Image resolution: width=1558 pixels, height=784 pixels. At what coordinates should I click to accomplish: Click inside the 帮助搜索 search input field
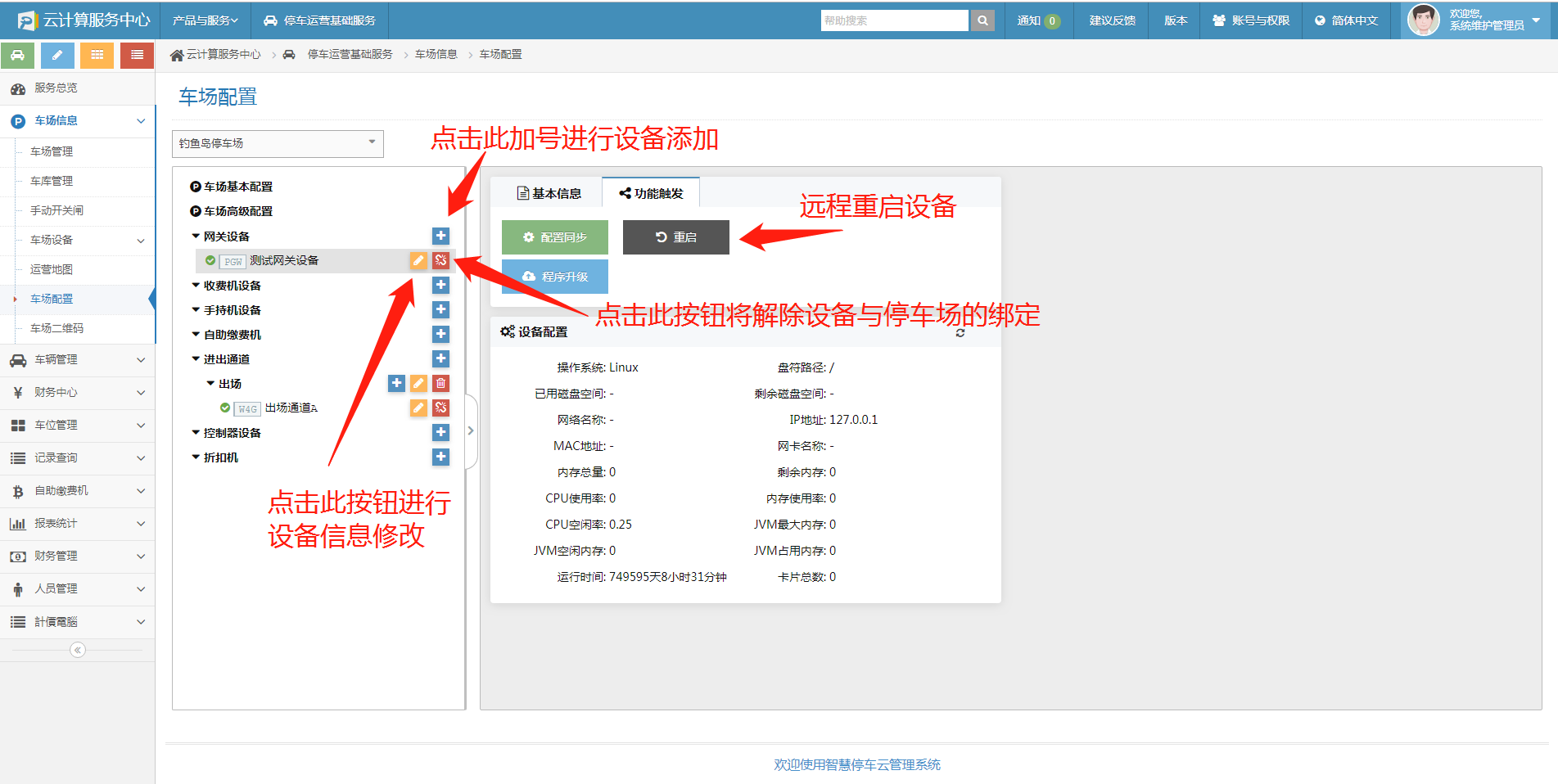(892, 20)
